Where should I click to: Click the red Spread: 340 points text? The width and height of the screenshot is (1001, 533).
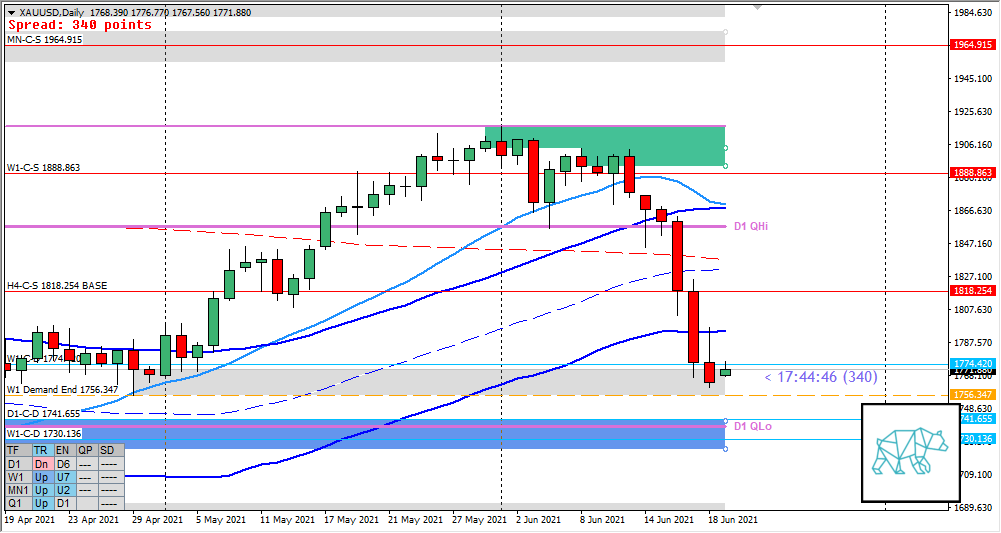[78, 24]
